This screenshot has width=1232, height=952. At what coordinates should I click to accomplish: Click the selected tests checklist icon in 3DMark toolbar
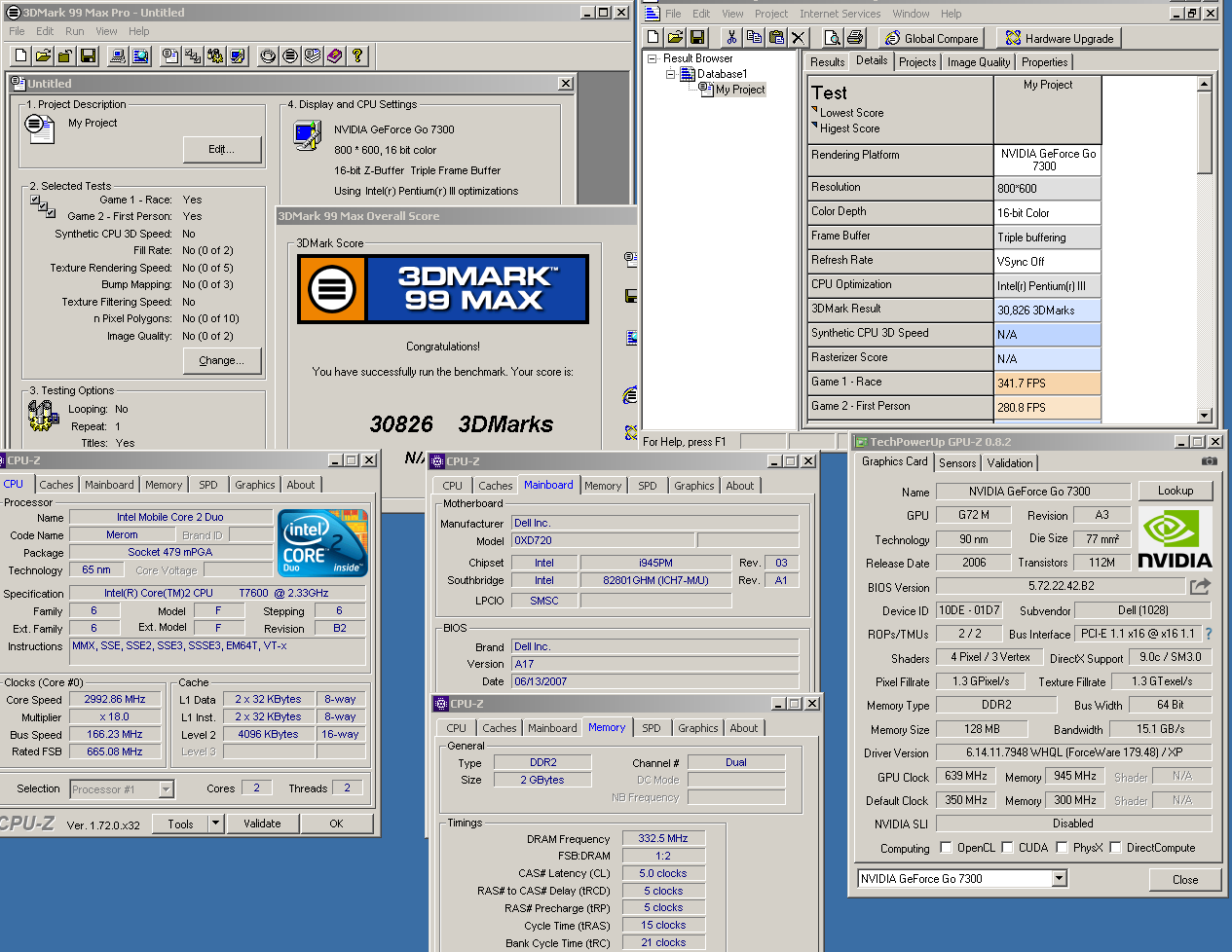[x=193, y=55]
